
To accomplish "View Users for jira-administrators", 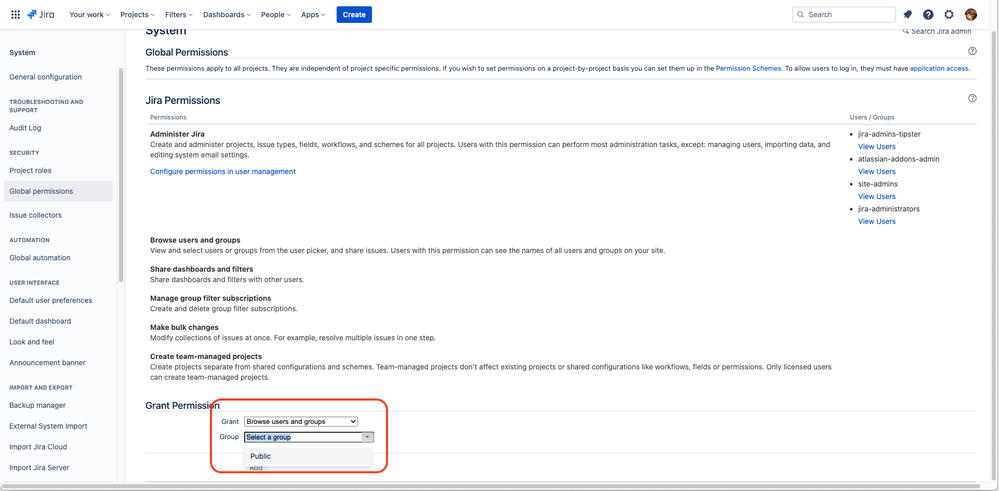I will (x=877, y=222).
